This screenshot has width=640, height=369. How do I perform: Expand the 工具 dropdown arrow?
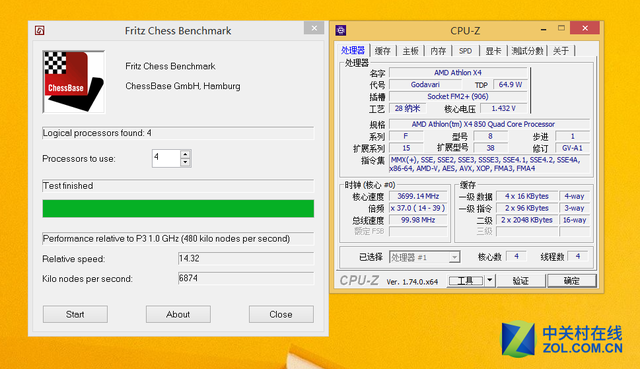pyautogui.click(x=489, y=281)
